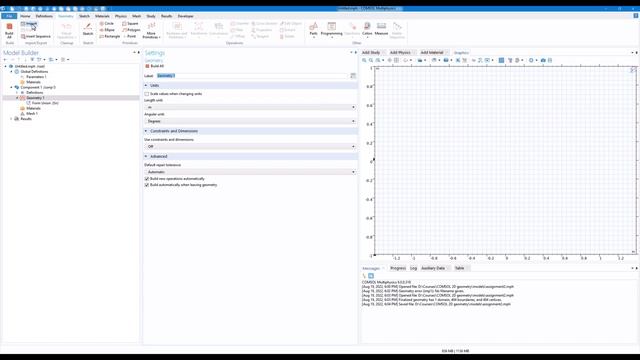Screen dimensions: 640x360
Task: Click Zoom In in graphics toolbar
Action: click(x=364, y=60)
